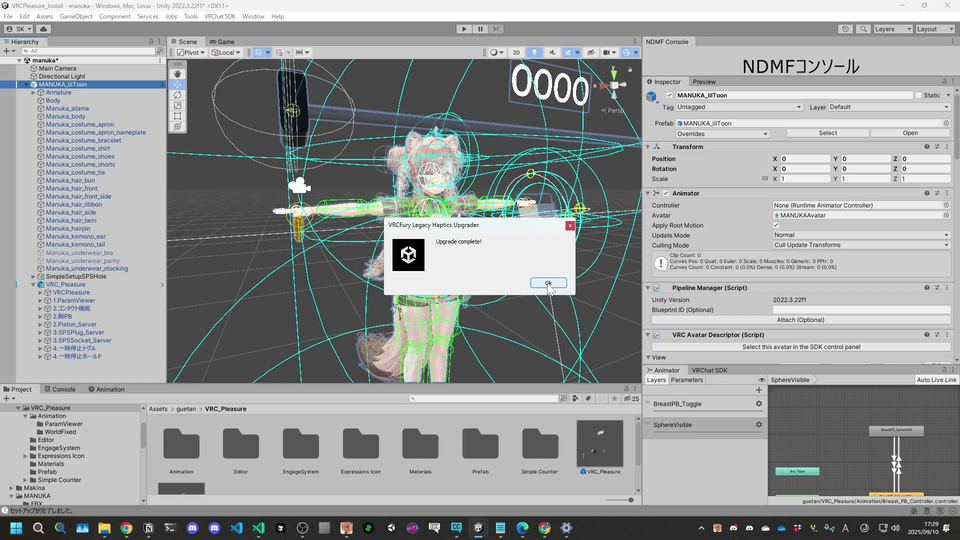Toggle the MANUKA_lilToon active checkbox

[669, 96]
